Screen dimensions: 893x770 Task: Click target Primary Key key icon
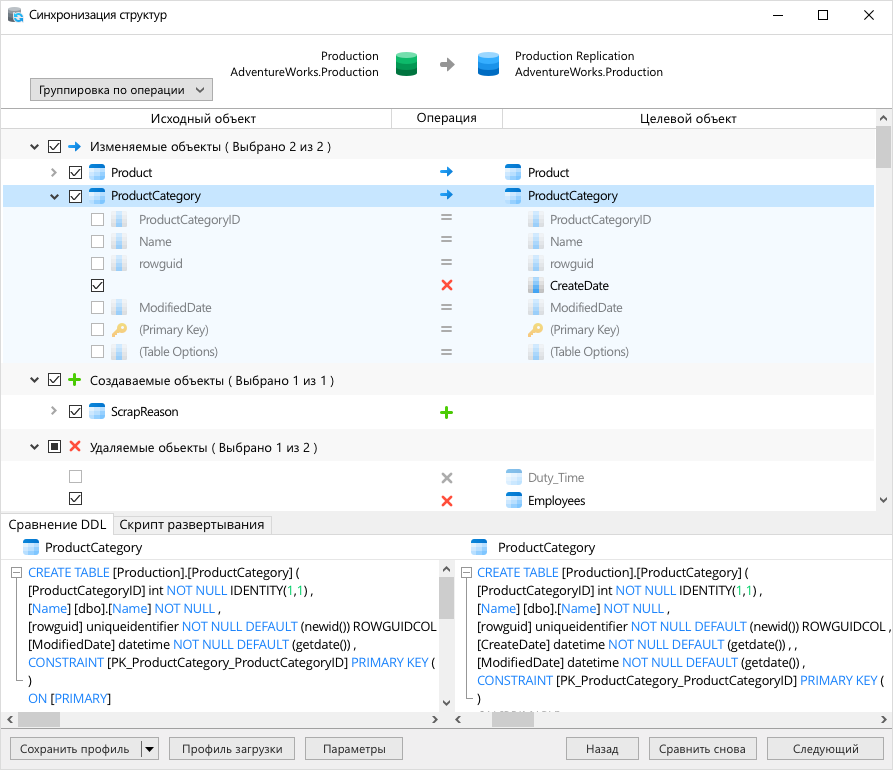tap(535, 329)
